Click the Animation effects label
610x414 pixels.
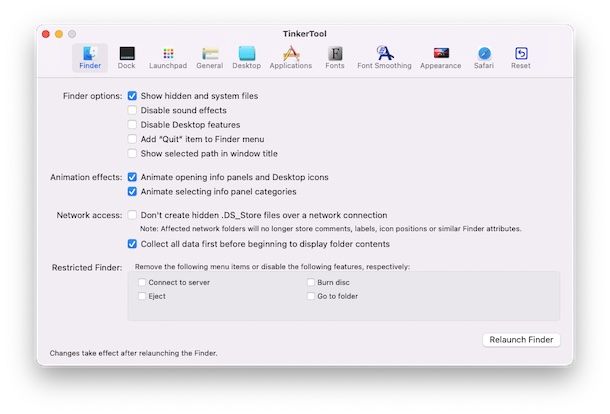(x=86, y=177)
